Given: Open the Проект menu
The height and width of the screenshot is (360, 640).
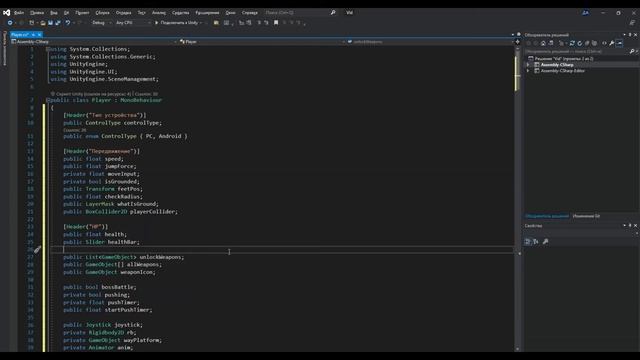Looking at the screenshot, I should tap(82, 13).
